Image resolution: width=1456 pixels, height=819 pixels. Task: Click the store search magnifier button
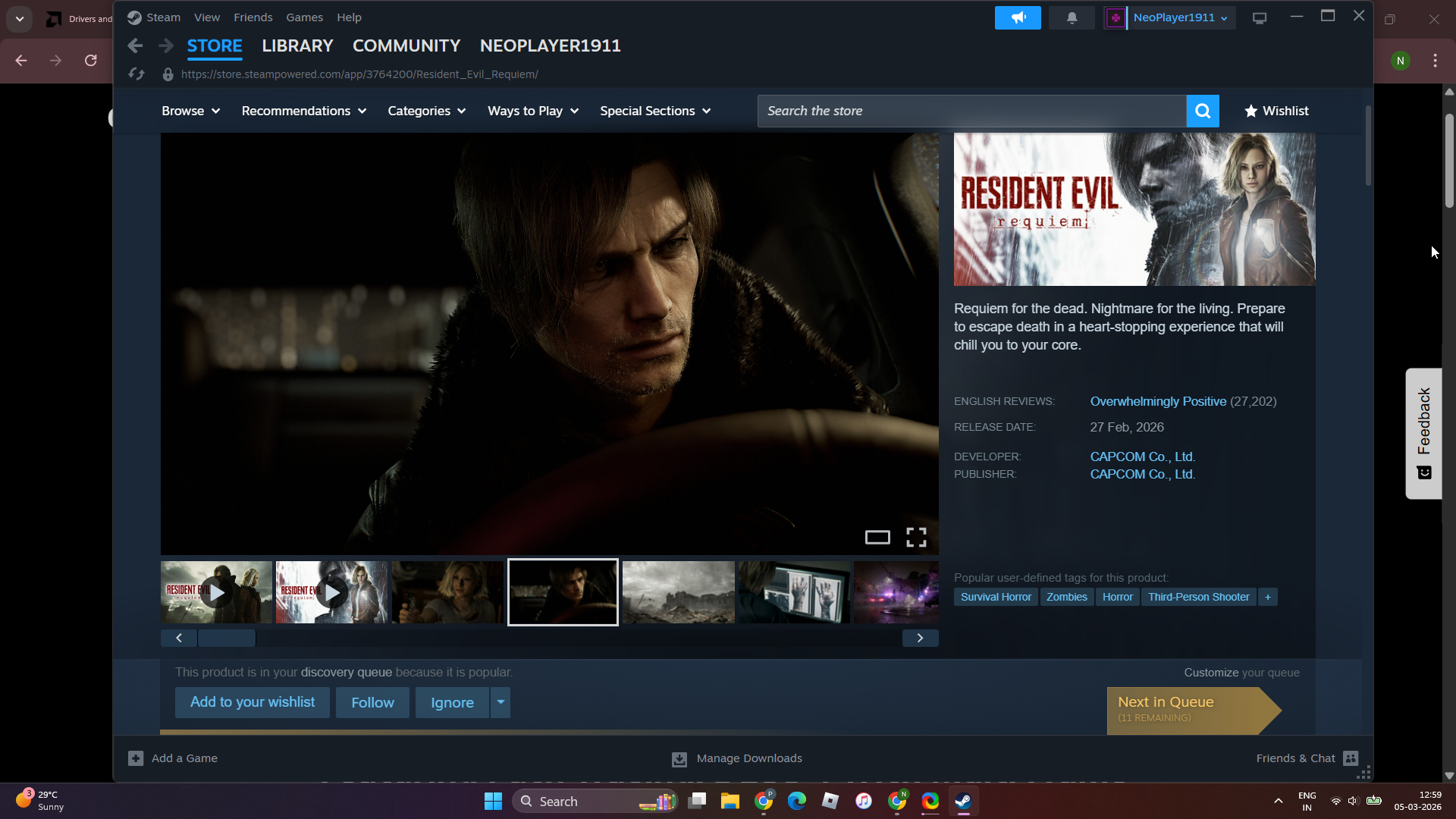tap(1202, 111)
